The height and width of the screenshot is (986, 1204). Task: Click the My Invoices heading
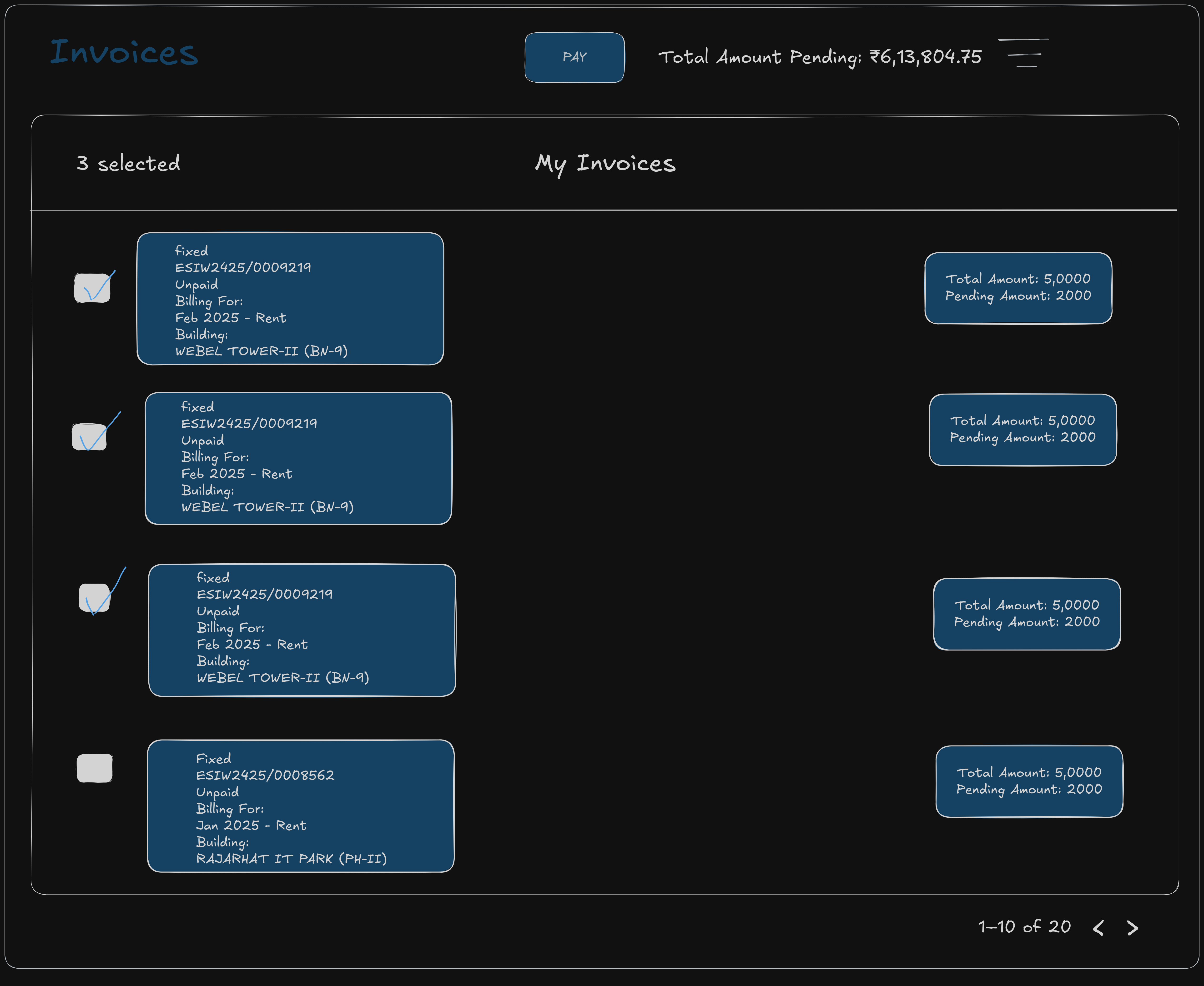point(605,164)
